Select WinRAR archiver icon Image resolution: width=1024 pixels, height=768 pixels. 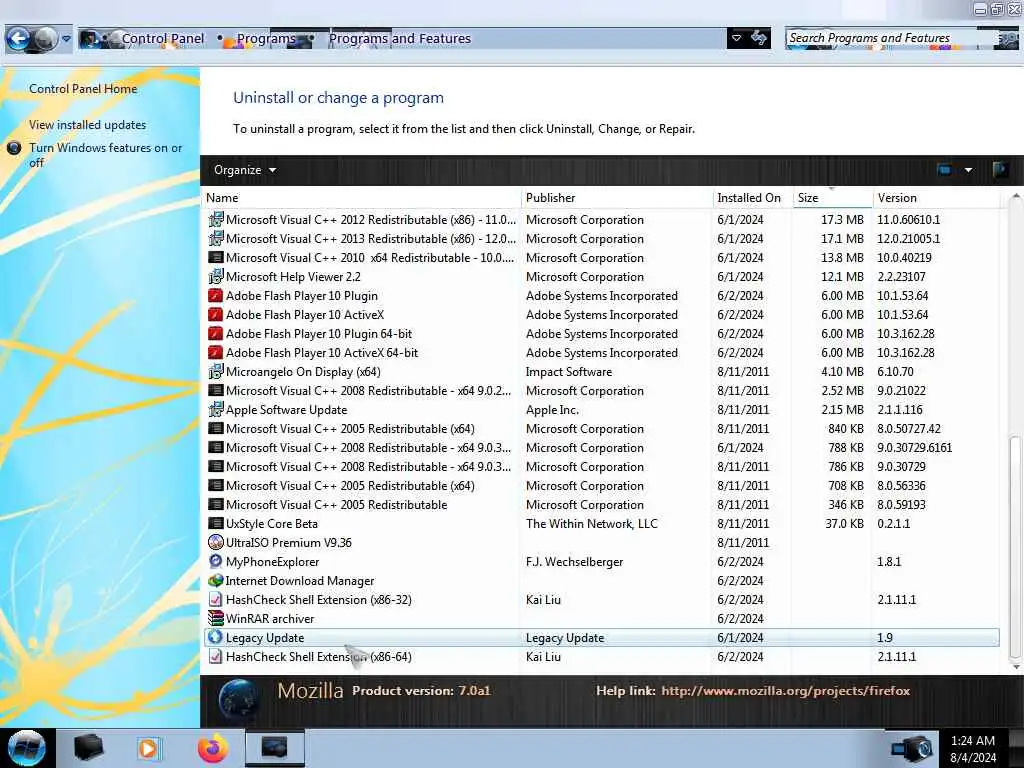point(216,618)
